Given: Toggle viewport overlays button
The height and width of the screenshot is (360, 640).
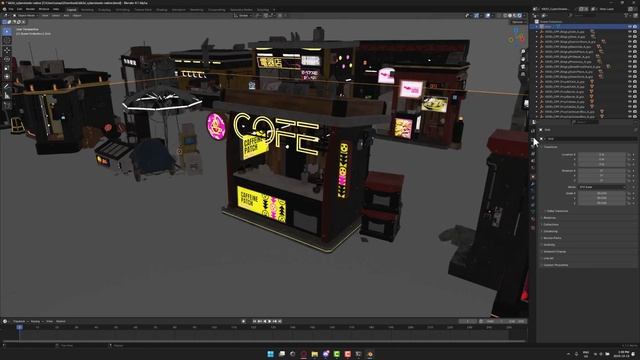Looking at the screenshot, I should pyautogui.click(x=488, y=16).
